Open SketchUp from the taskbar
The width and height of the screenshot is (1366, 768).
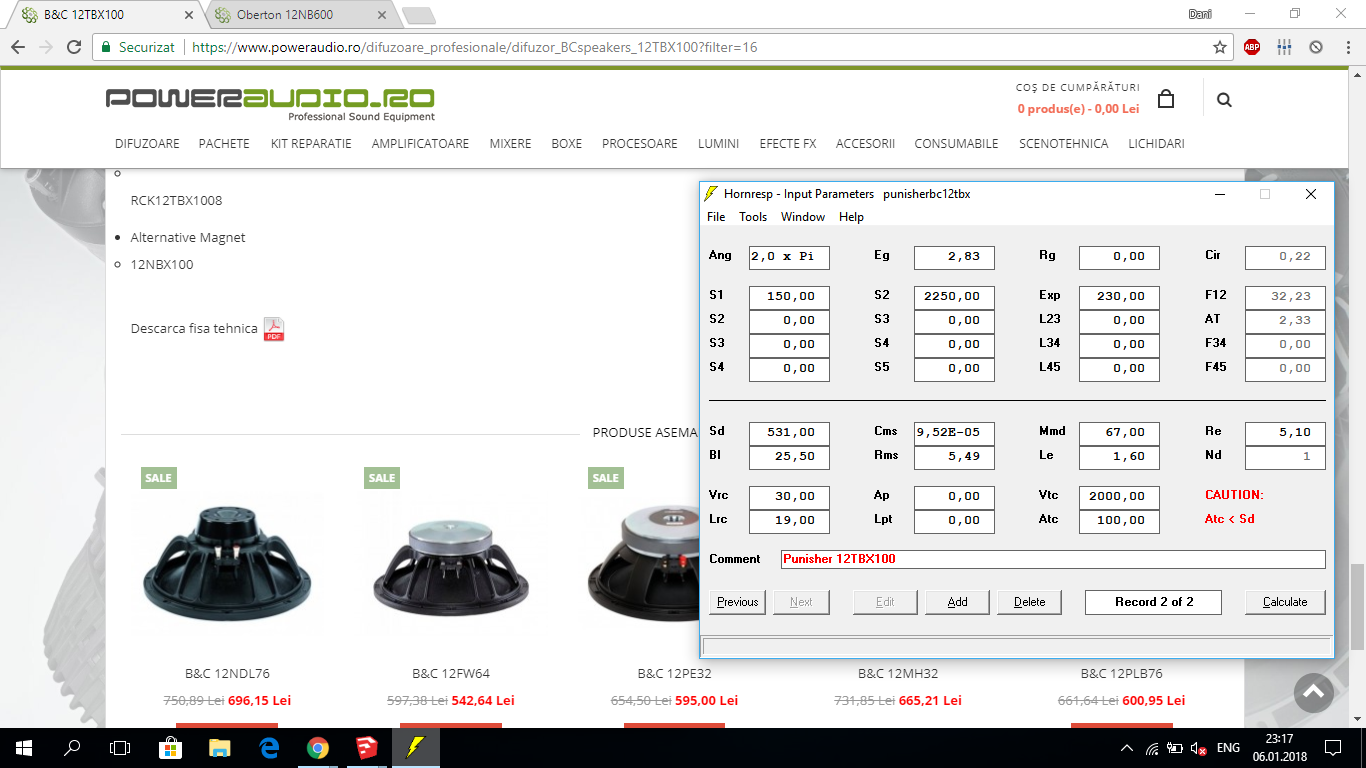pyautogui.click(x=365, y=747)
